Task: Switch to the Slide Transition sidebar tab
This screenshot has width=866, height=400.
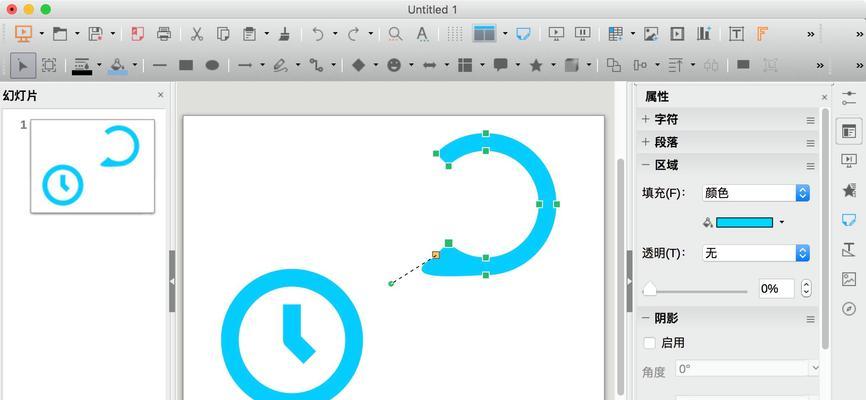Action: (x=849, y=161)
